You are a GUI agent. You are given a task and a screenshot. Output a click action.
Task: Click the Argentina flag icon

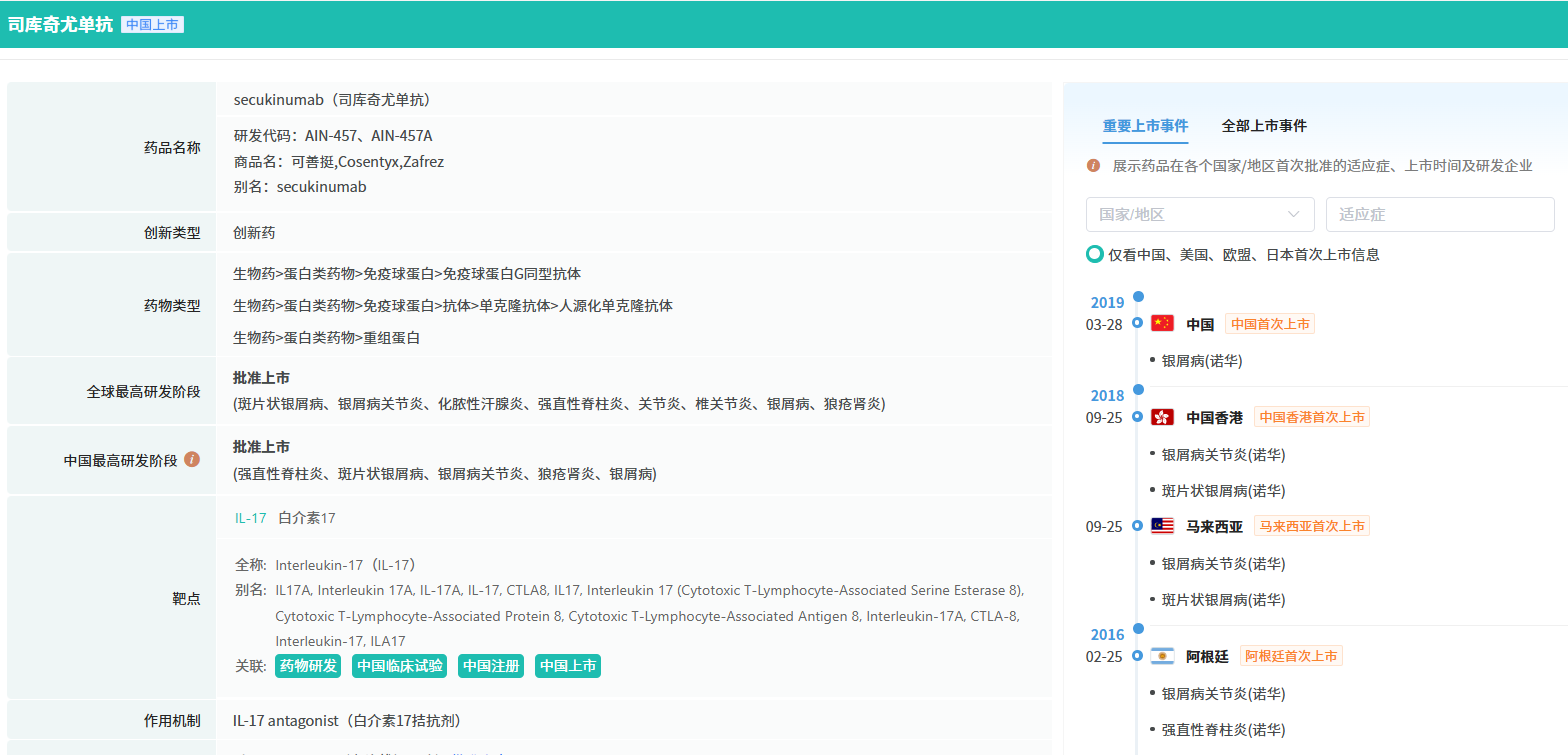pyautogui.click(x=1162, y=656)
